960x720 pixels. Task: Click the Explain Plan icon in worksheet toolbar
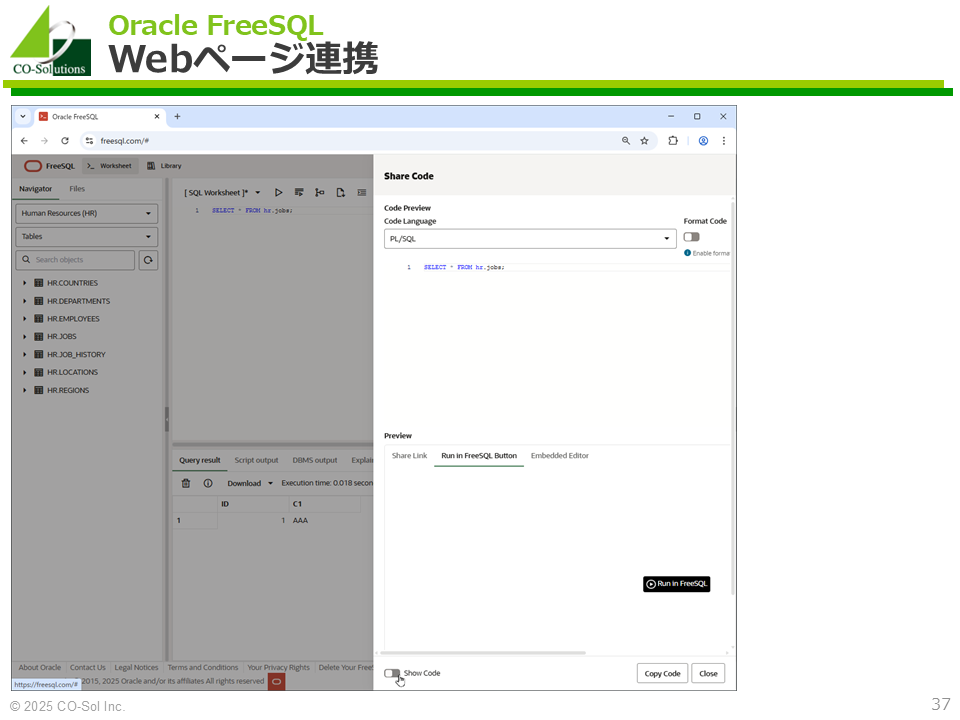(320, 192)
